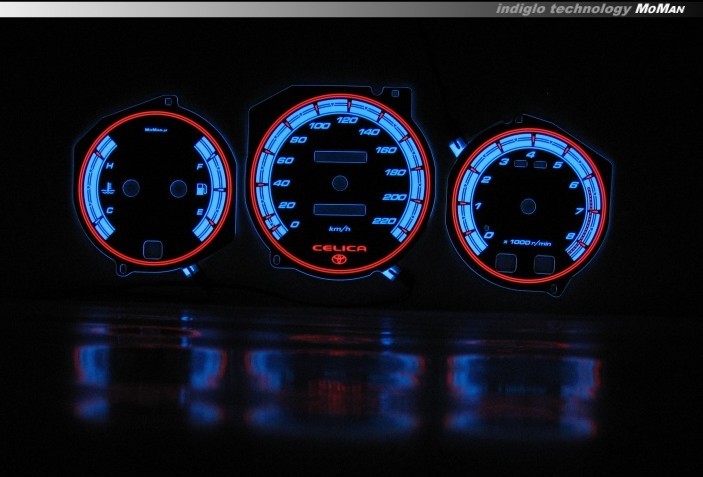Image resolution: width=703 pixels, height=477 pixels.
Task: Click the temperature gauge needle hub
Action: 131,188
